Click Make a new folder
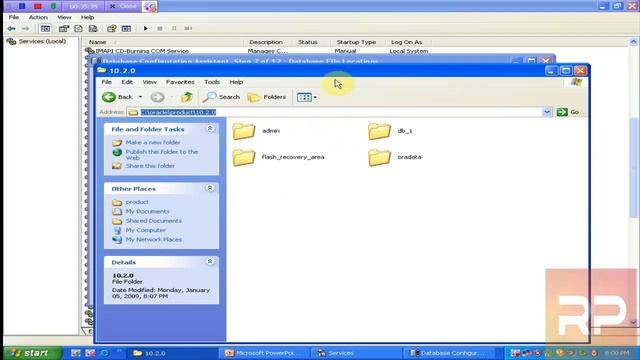640x360 pixels. pyautogui.click(x=153, y=142)
